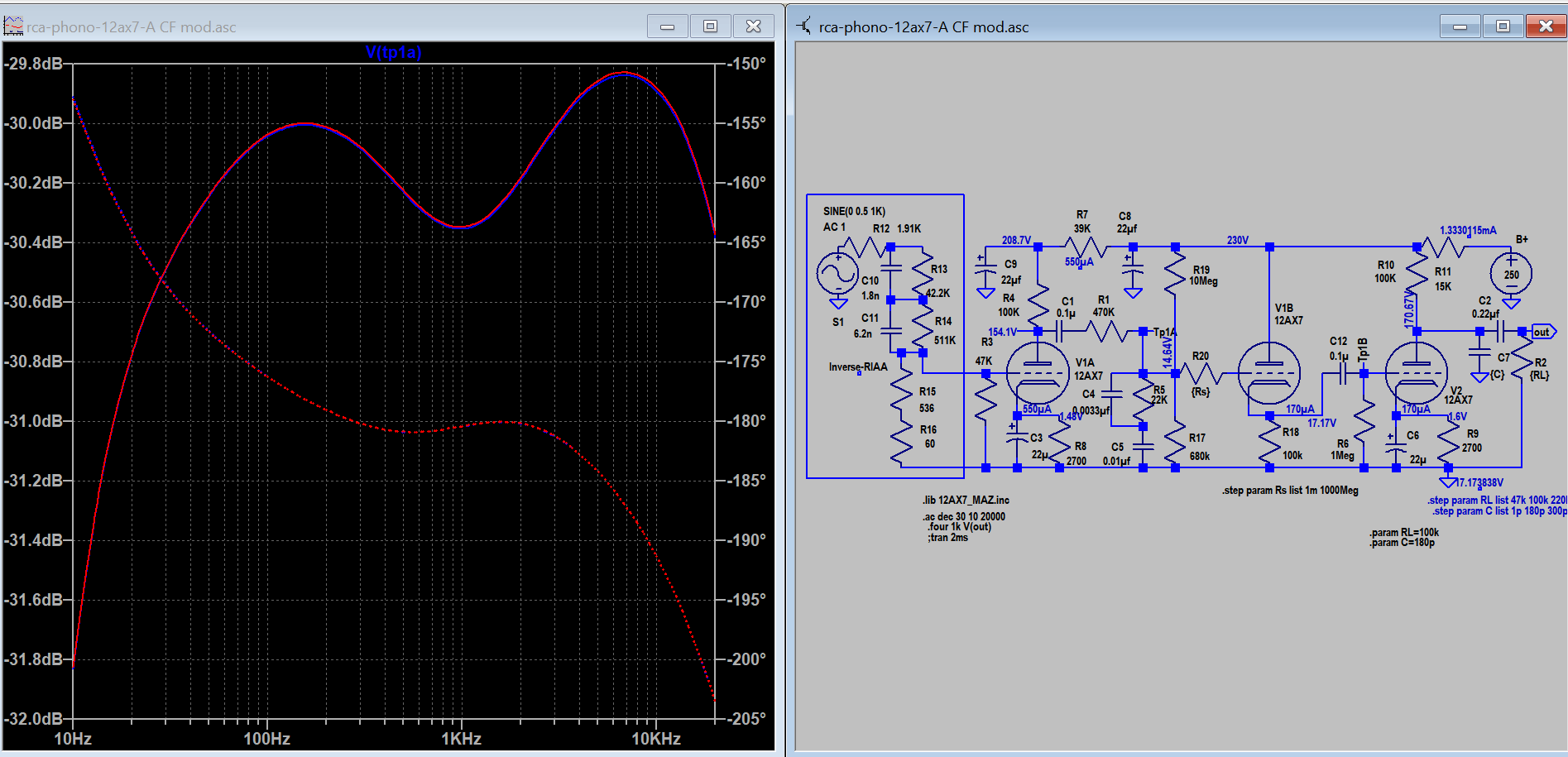
Task: Select the R10 100K plate resistor symbol
Action: tap(1417, 274)
